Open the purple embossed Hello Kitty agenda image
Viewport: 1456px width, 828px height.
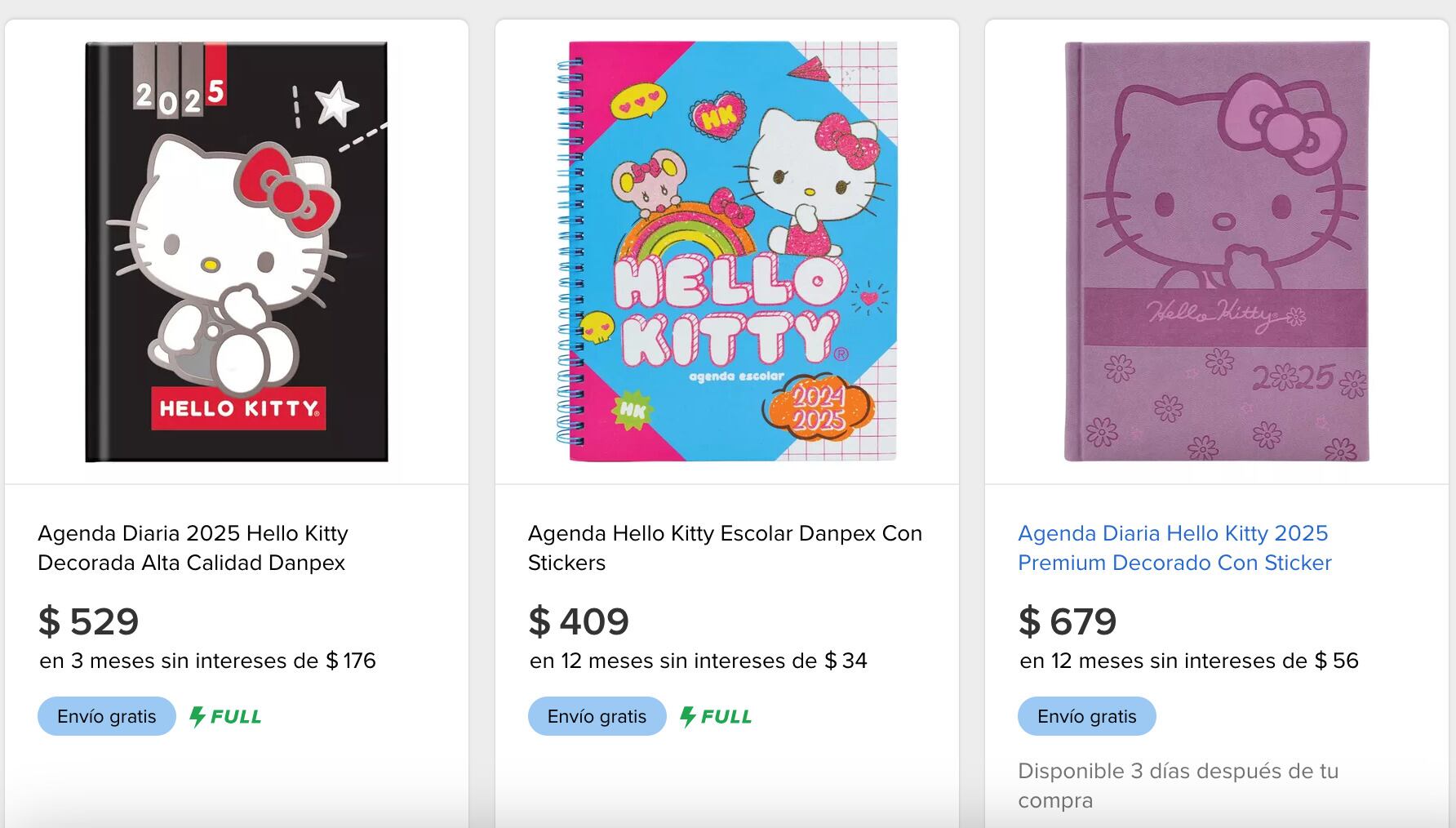point(1216,252)
